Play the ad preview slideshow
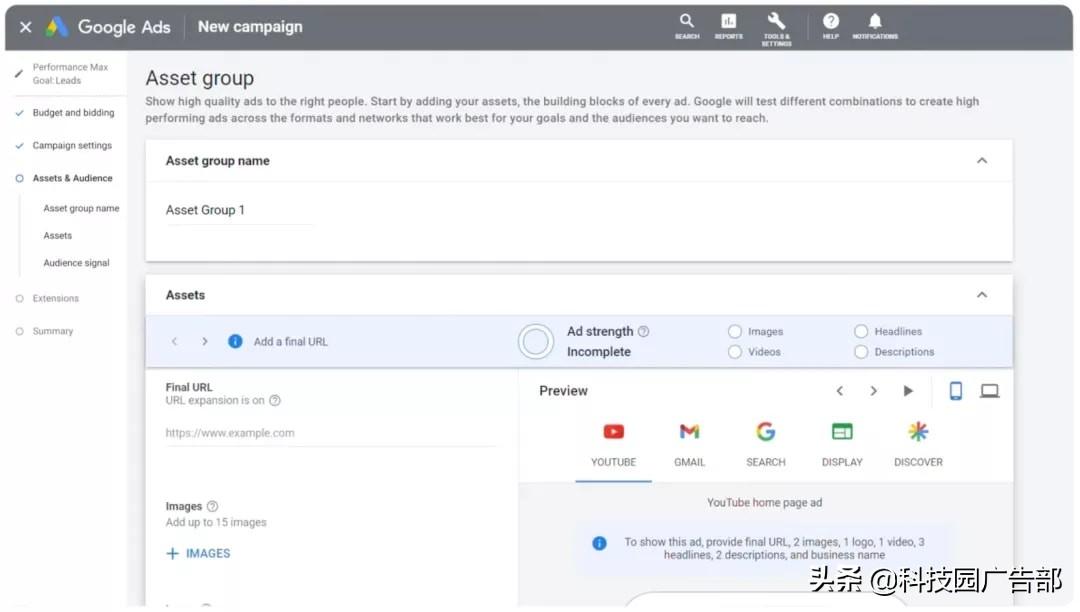Image resolution: width=1080 pixels, height=612 pixels. click(908, 391)
